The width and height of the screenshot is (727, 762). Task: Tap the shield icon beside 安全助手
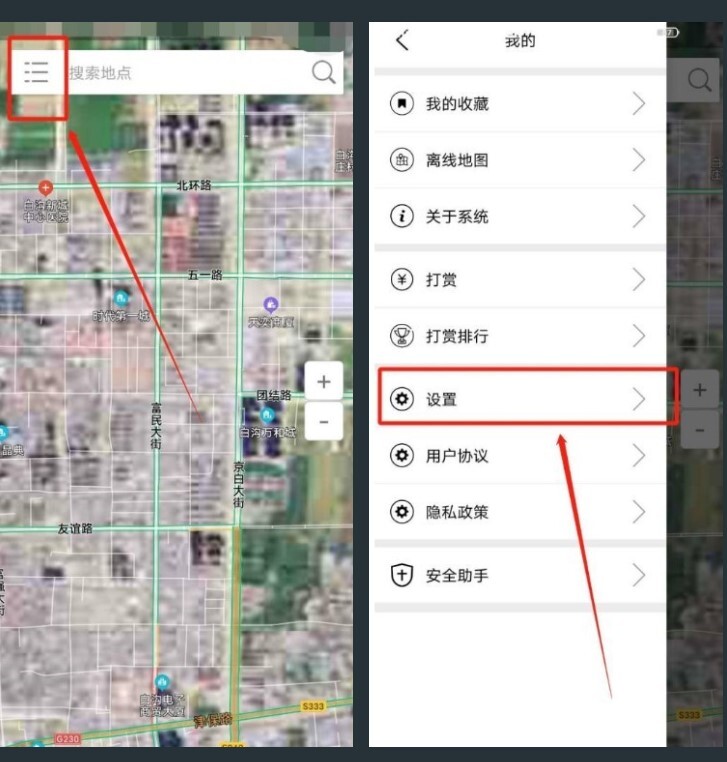(x=402, y=575)
